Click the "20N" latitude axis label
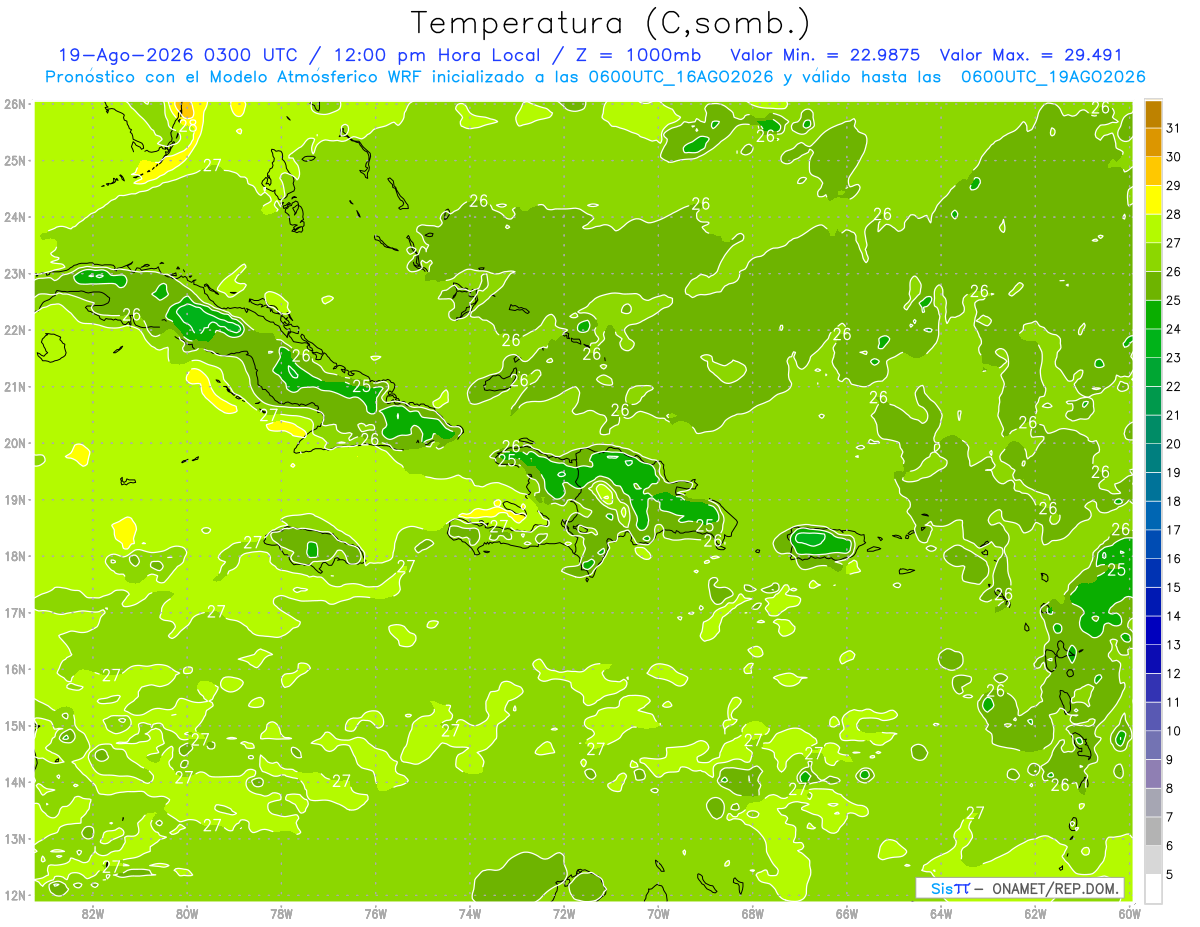Screen dimensions: 1200x927 [14, 443]
